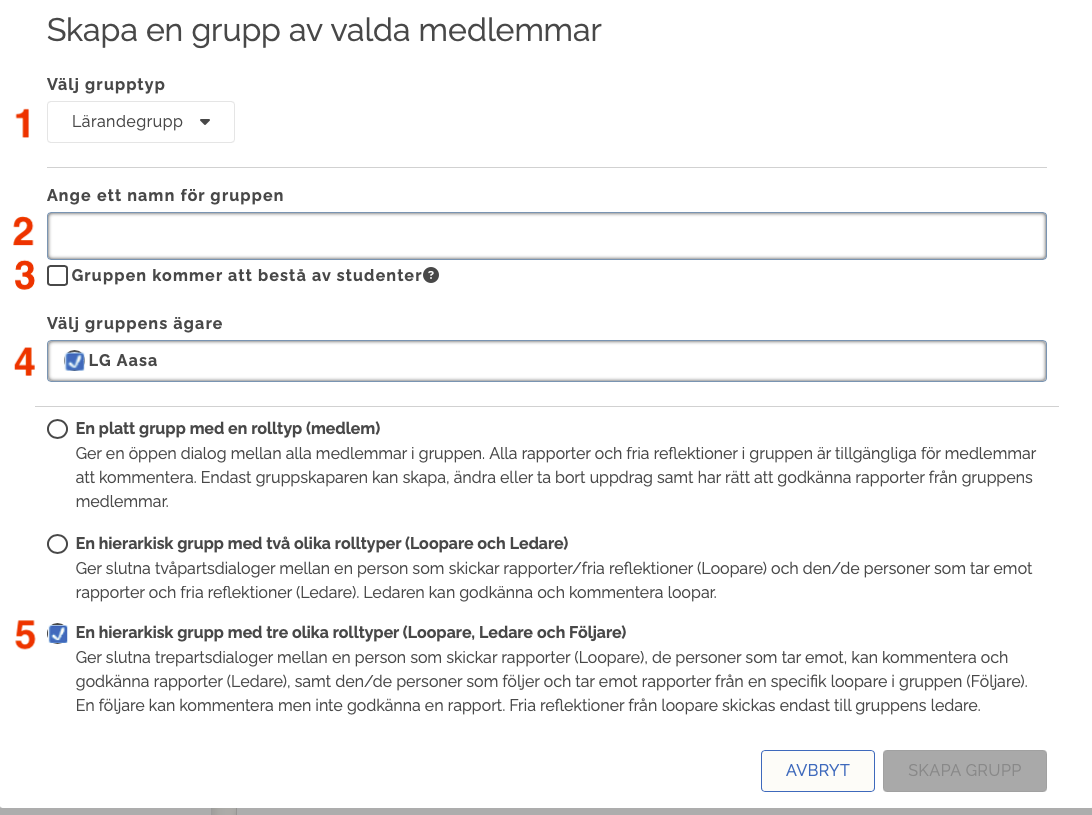
Task: Select the two role types radio button
Action: (58, 544)
